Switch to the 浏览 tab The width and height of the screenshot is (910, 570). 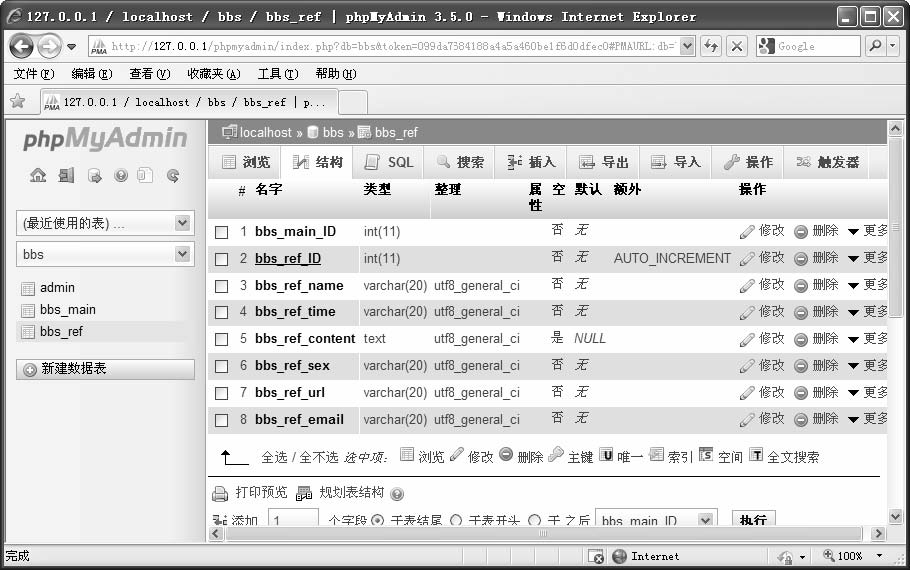tap(246, 163)
